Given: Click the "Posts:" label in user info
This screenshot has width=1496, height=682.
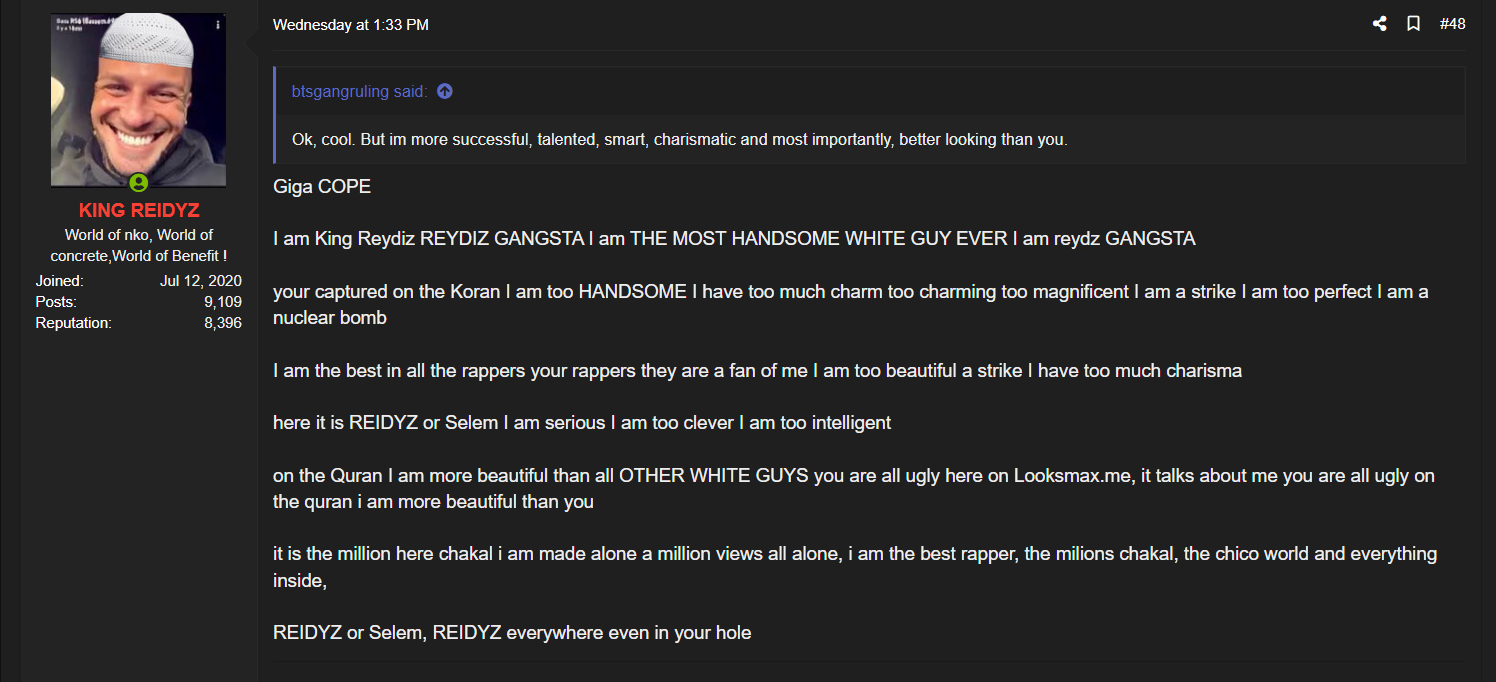Looking at the screenshot, I should point(56,302).
